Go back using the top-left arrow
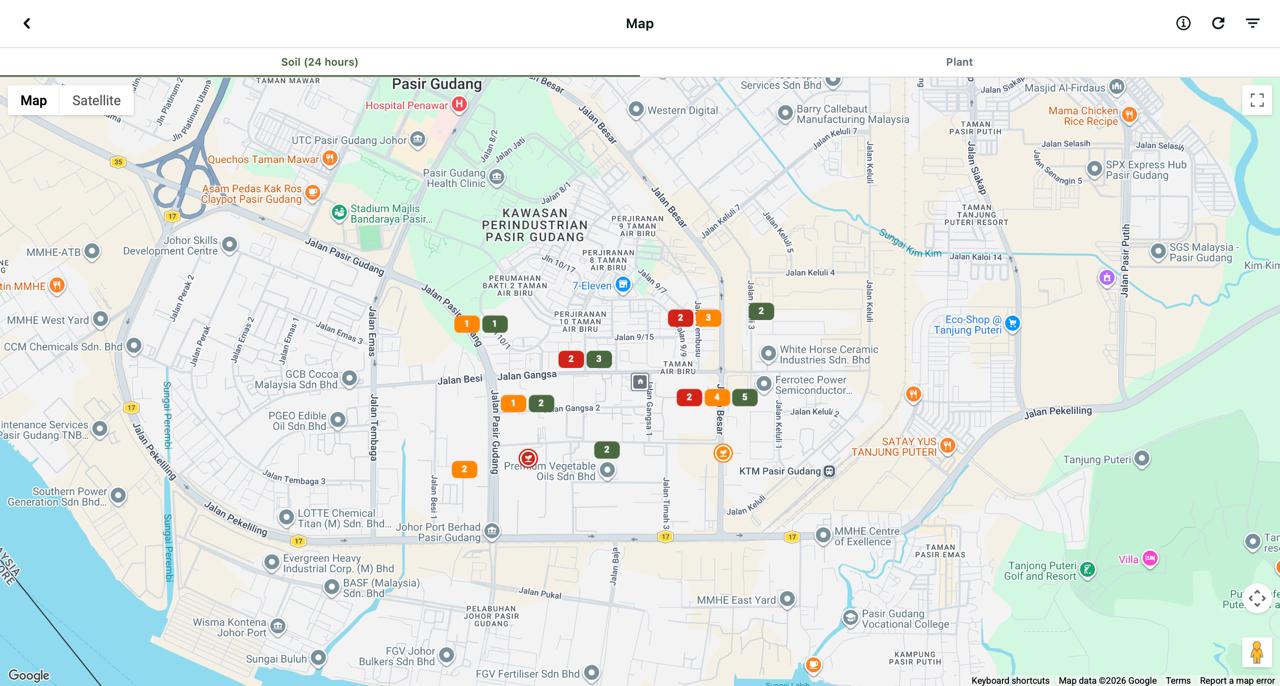Image resolution: width=1280 pixels, height=686 pixels. [x=27, y=23]
